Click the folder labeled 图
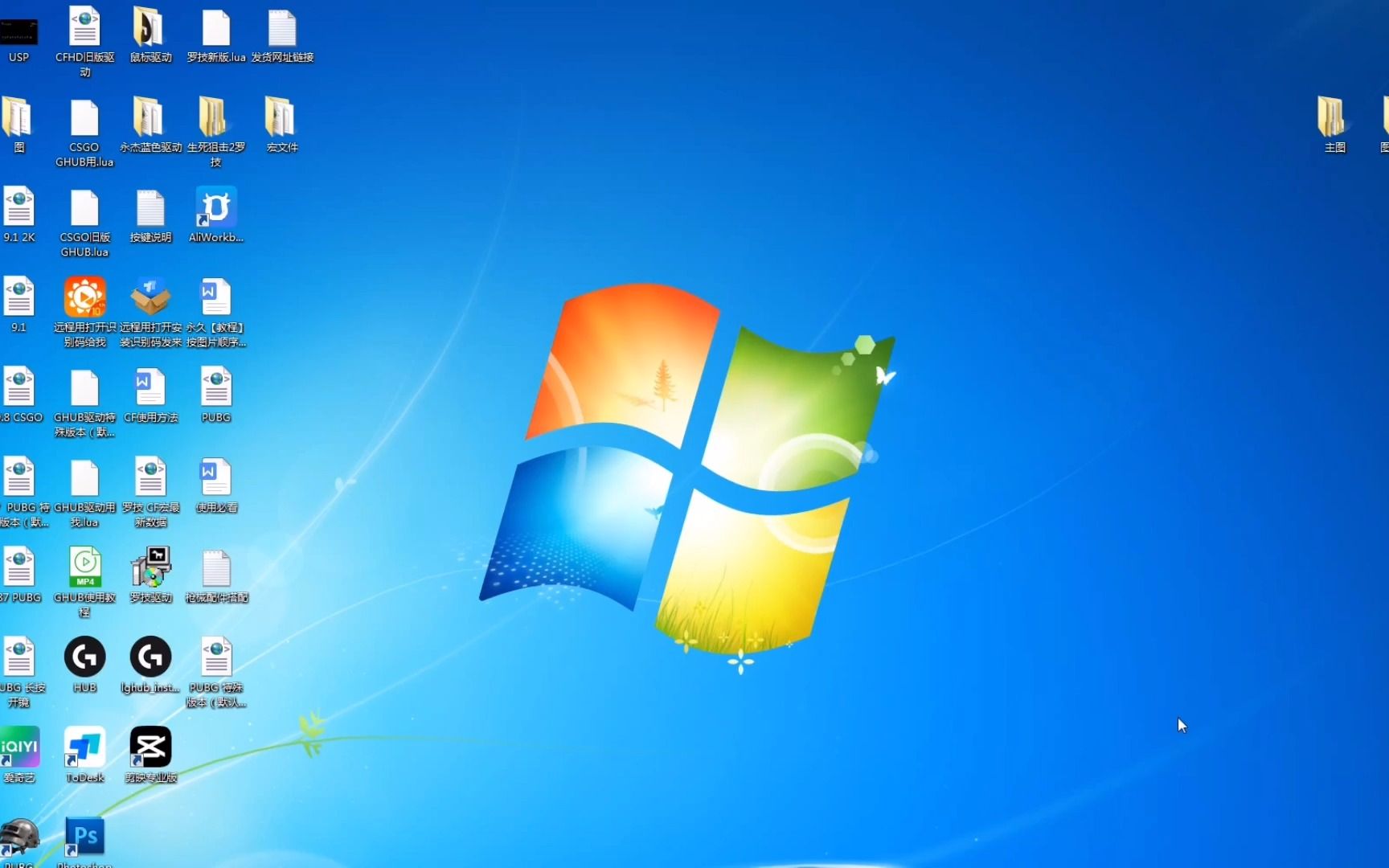Screen dimensions: 1389x868 click(18, 117)
